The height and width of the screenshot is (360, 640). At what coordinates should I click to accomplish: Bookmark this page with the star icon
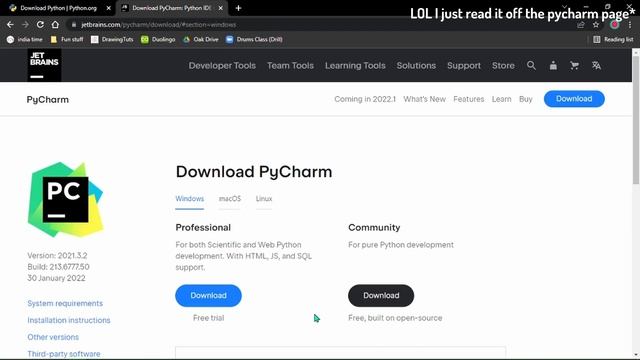(596, 25)
